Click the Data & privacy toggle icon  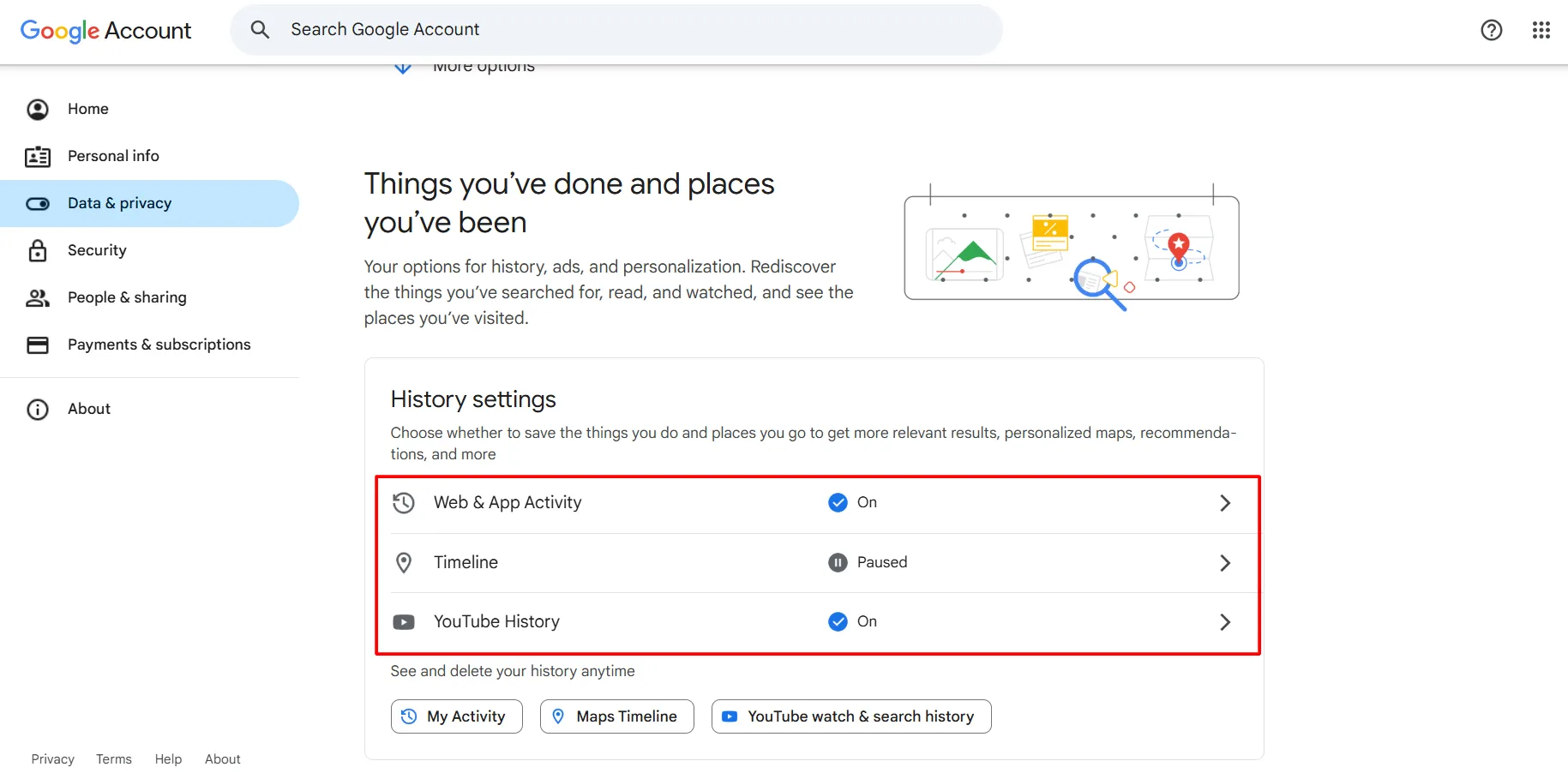click(38, 203)
